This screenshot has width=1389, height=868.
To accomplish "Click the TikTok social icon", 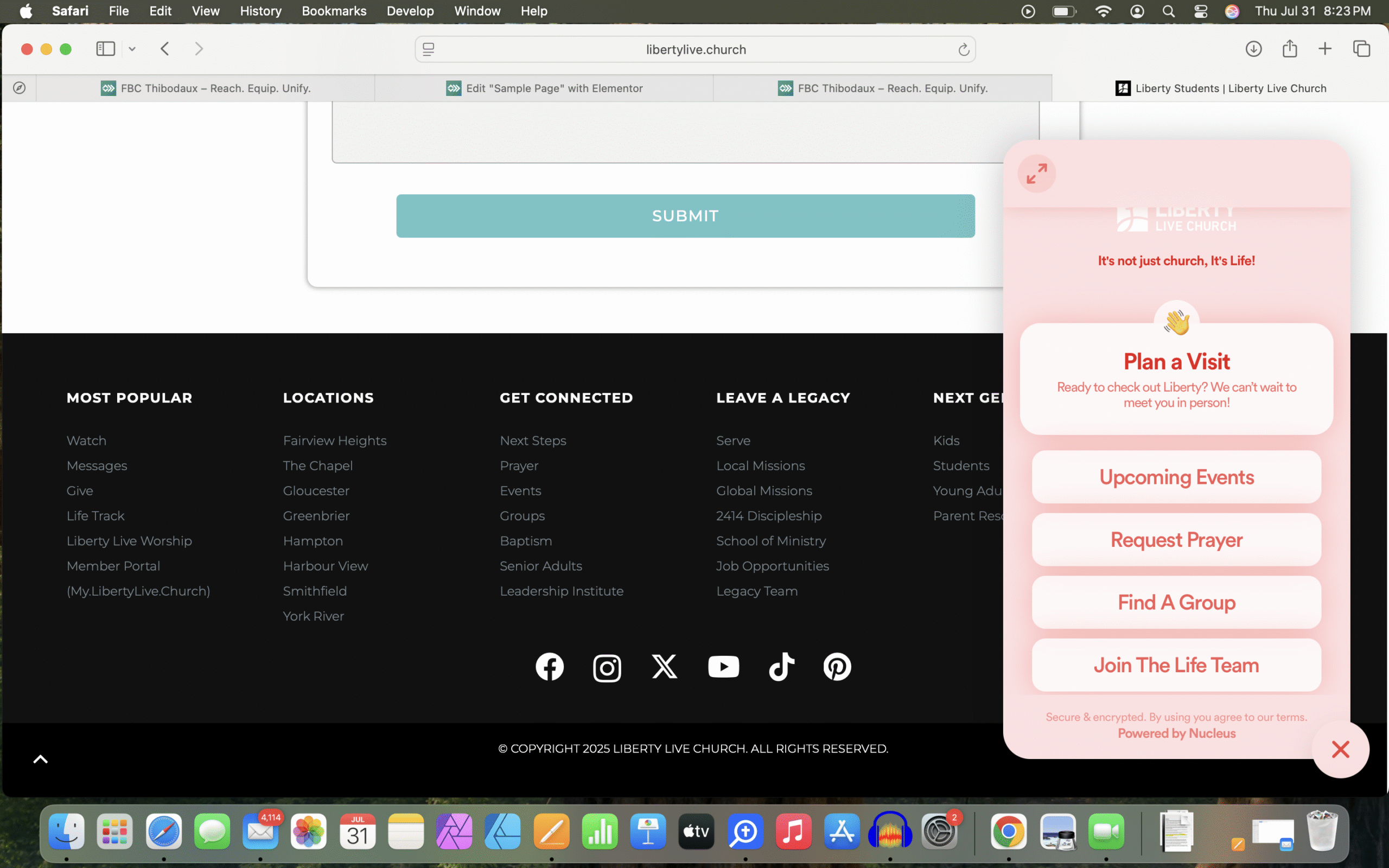I will tap(781, 667).
